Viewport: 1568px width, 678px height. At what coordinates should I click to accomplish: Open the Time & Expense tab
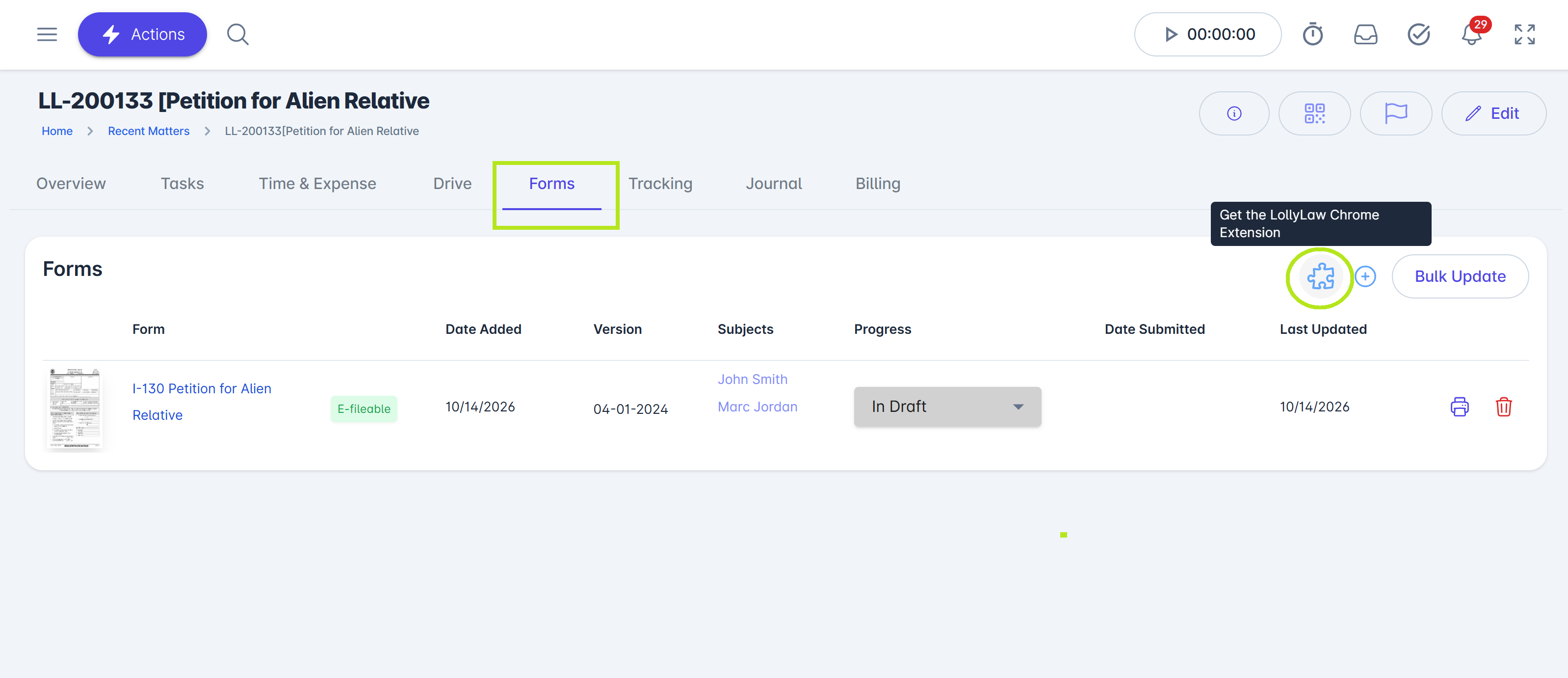point(317,183)
